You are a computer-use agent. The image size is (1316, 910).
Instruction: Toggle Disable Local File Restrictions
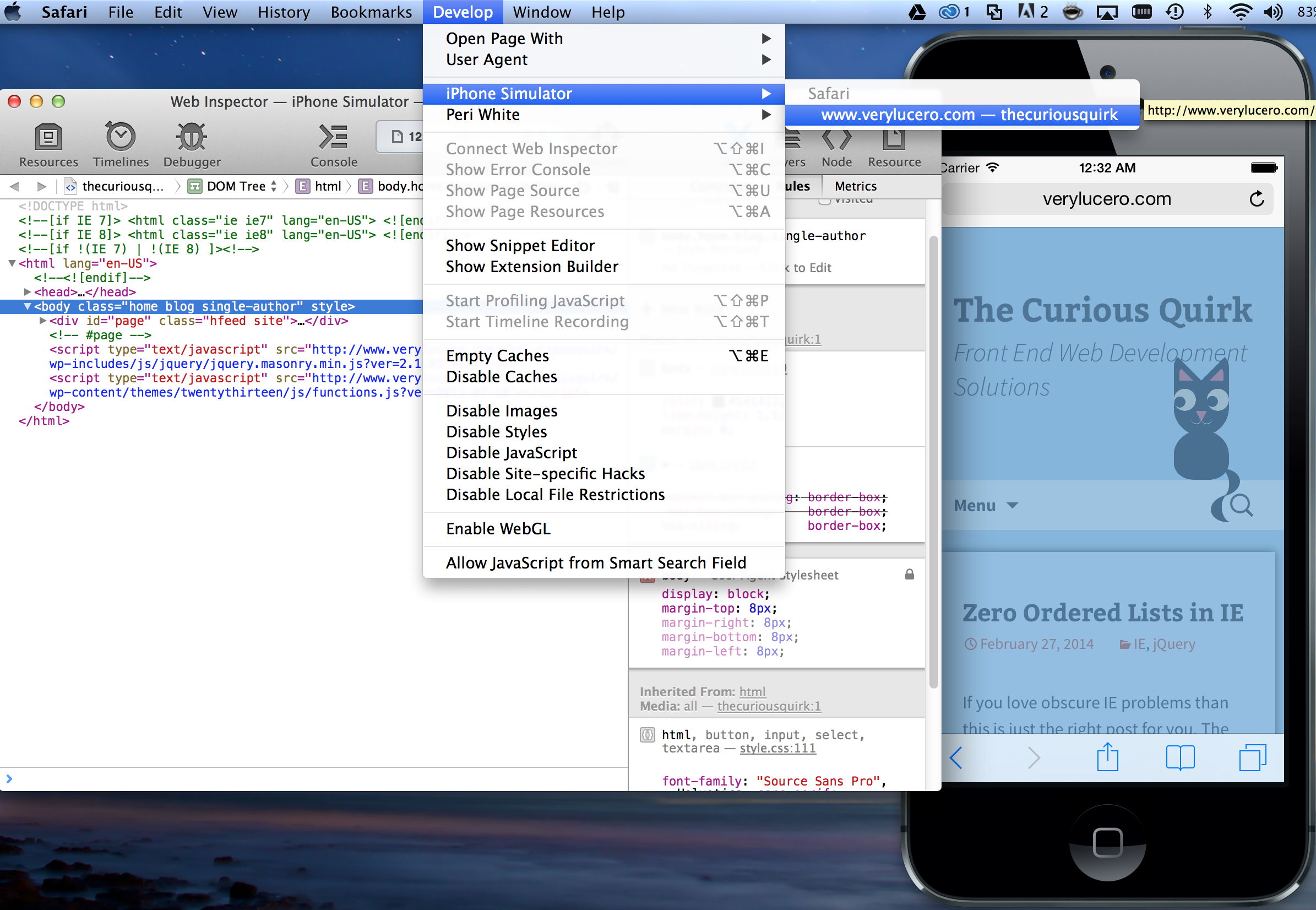click(x=603, y=495)
